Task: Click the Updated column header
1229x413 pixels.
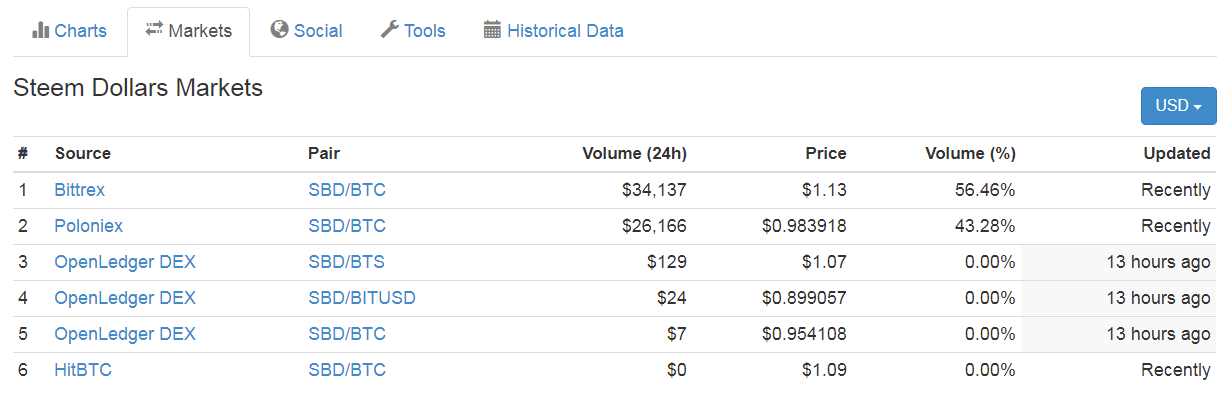Action: 1177,154
